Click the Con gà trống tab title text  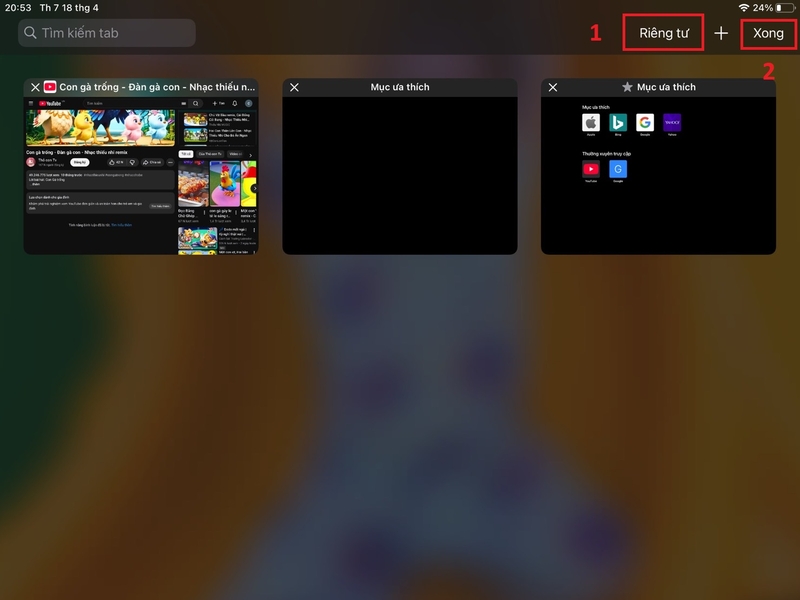pyautogui.click(x=157, y=87)
